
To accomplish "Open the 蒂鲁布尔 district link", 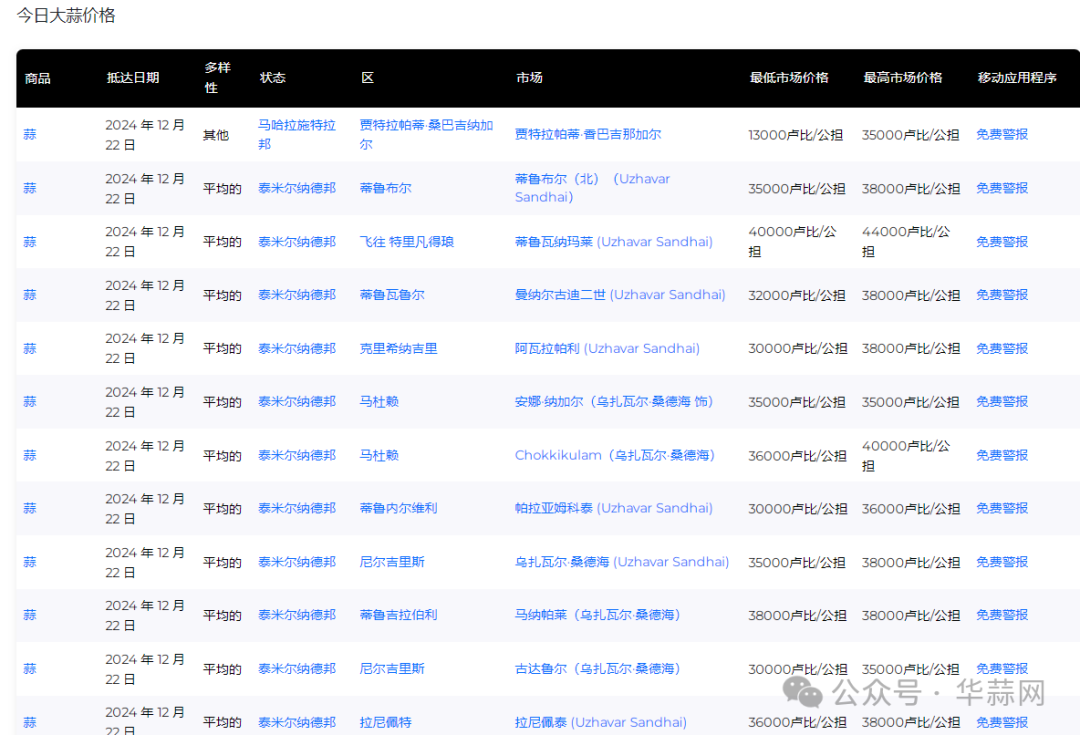I will pos(385,188).
